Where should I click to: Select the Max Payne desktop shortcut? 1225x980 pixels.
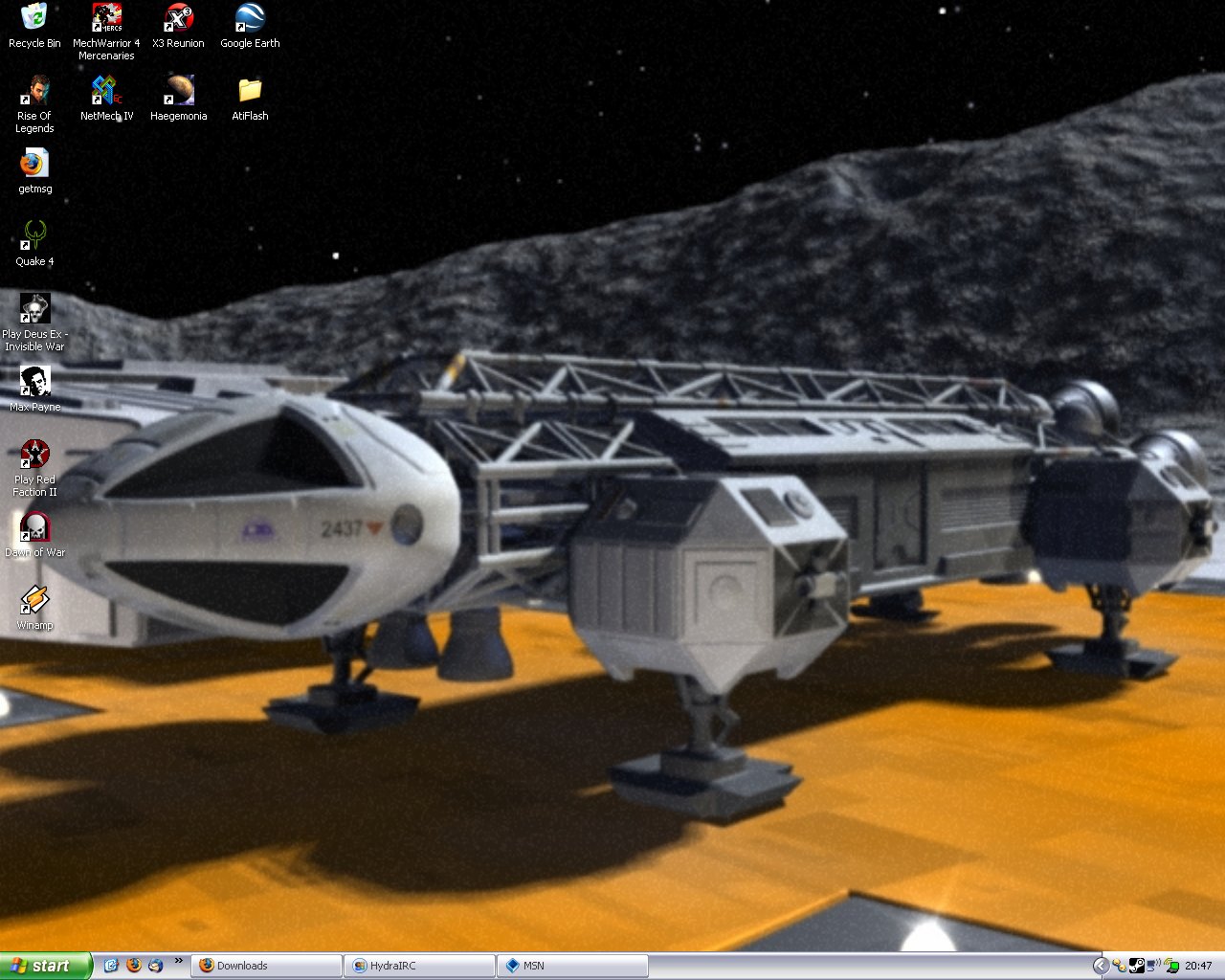[x=34, y=390]
